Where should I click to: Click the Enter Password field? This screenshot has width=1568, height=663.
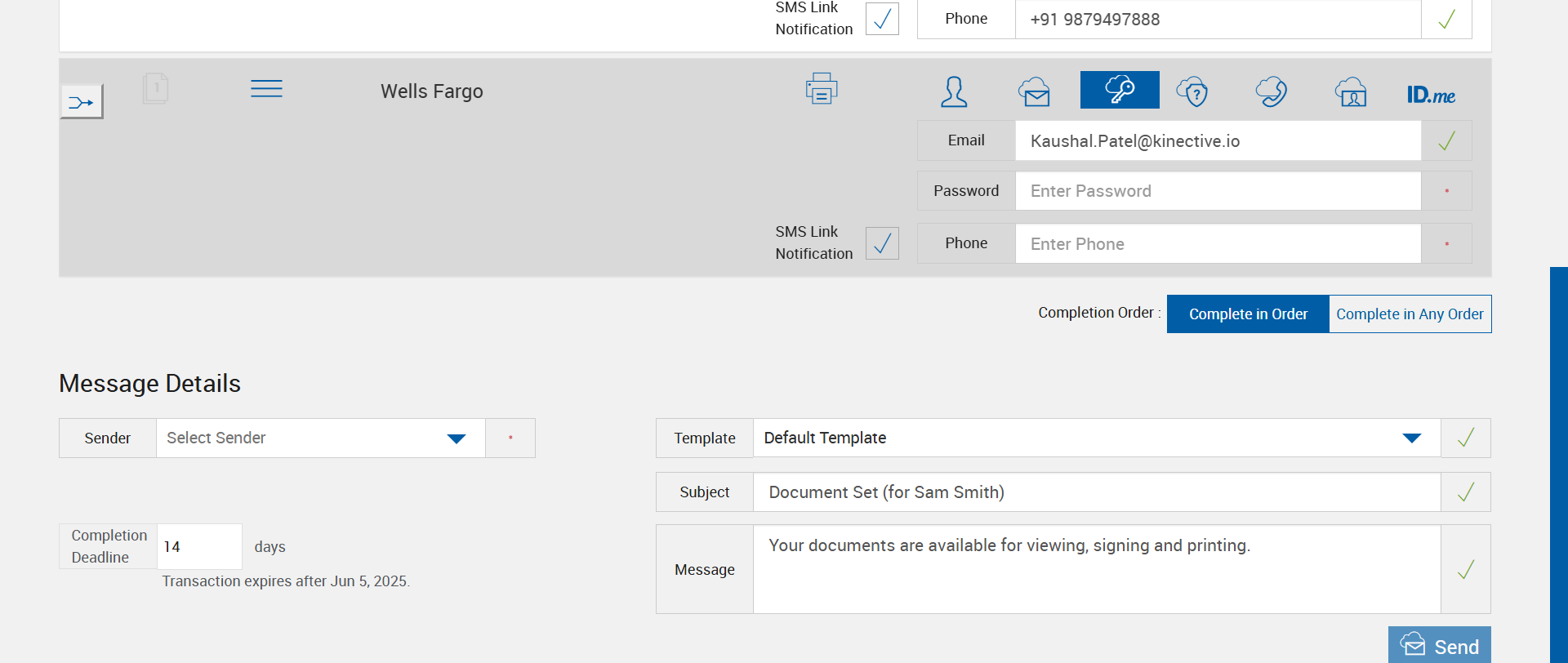[1218, 191]
